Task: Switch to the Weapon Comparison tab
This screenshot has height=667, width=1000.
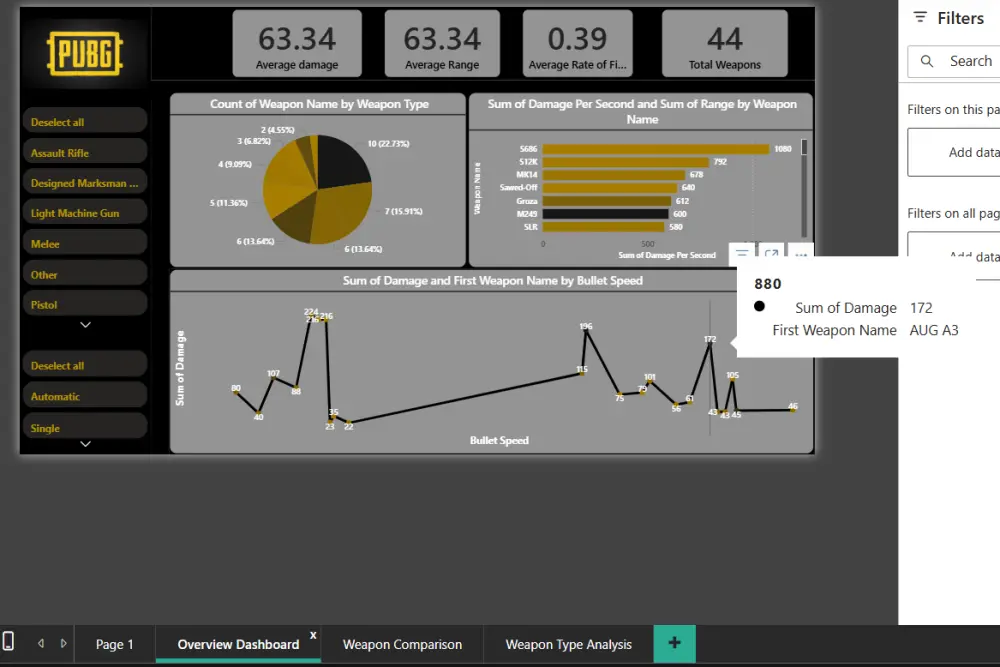Action: 401,643
